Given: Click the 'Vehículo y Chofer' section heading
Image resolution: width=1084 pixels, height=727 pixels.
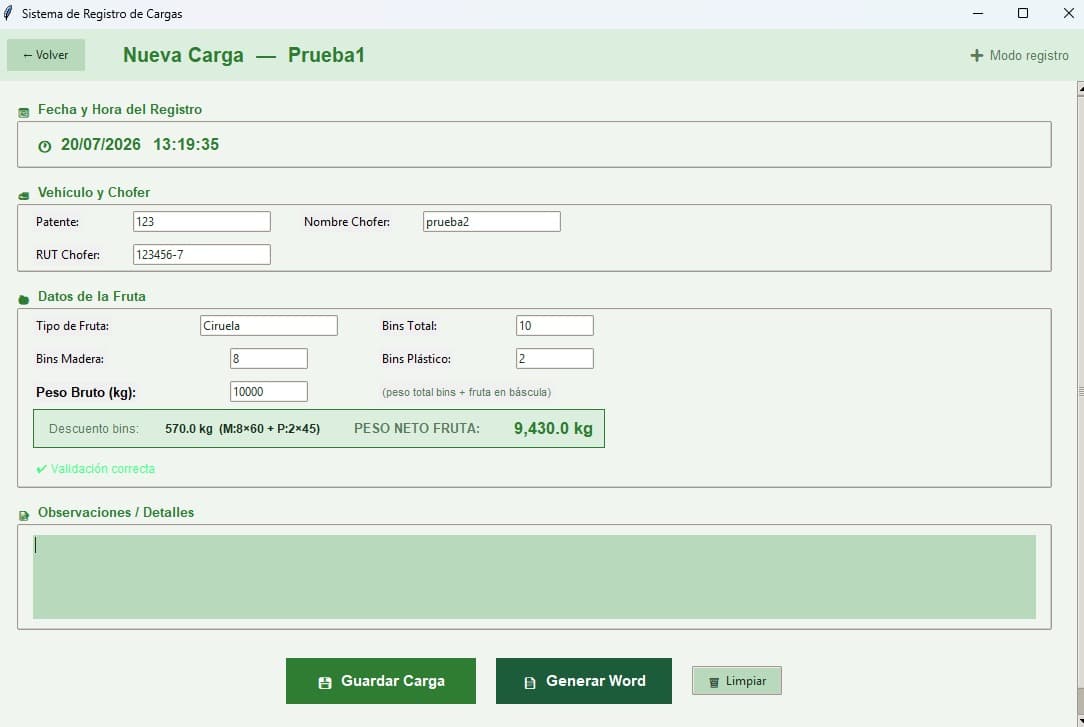Looking at the screenshot, I should click(x=94, y=192).
